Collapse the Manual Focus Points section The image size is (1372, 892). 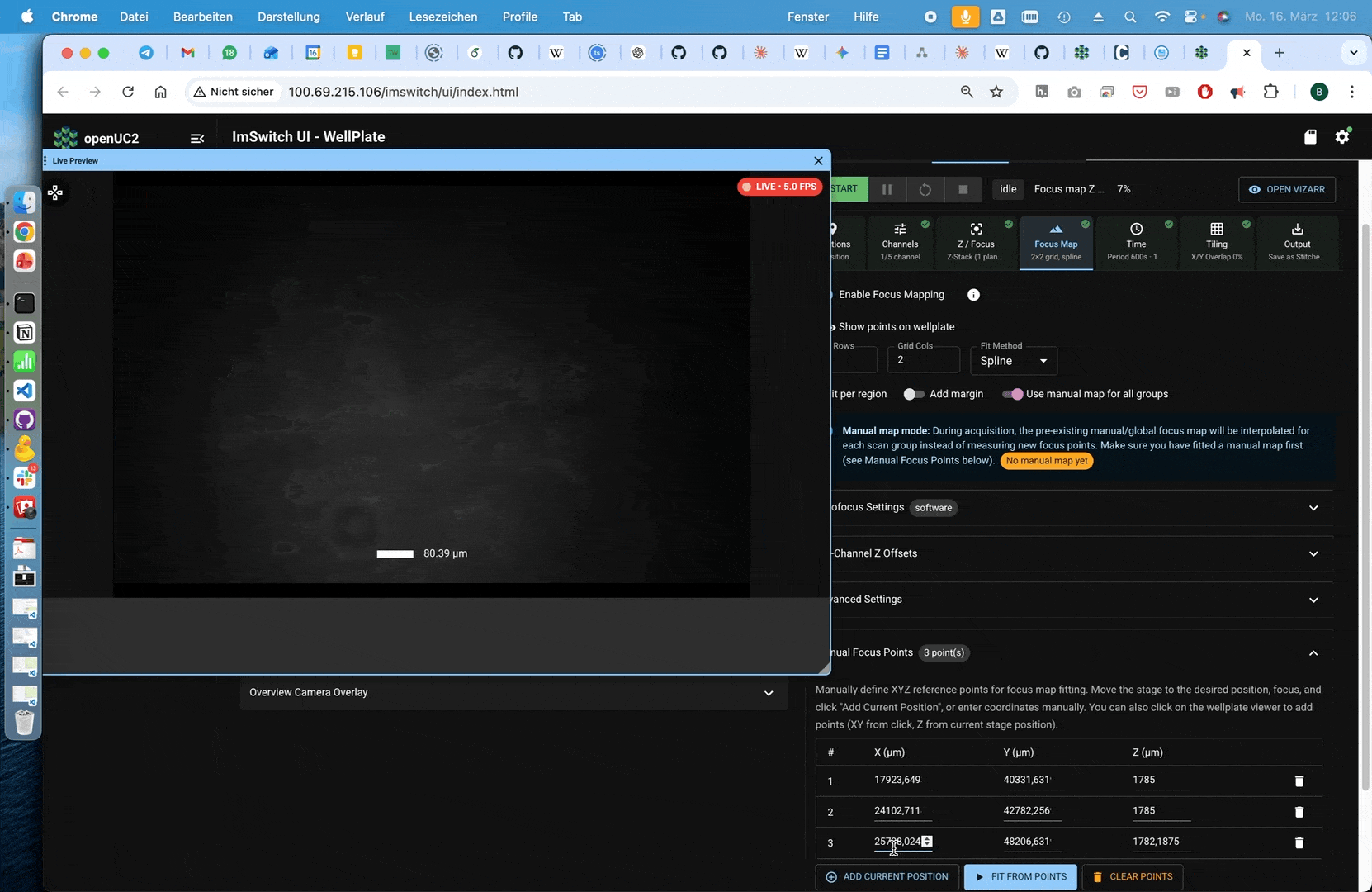1313,652
